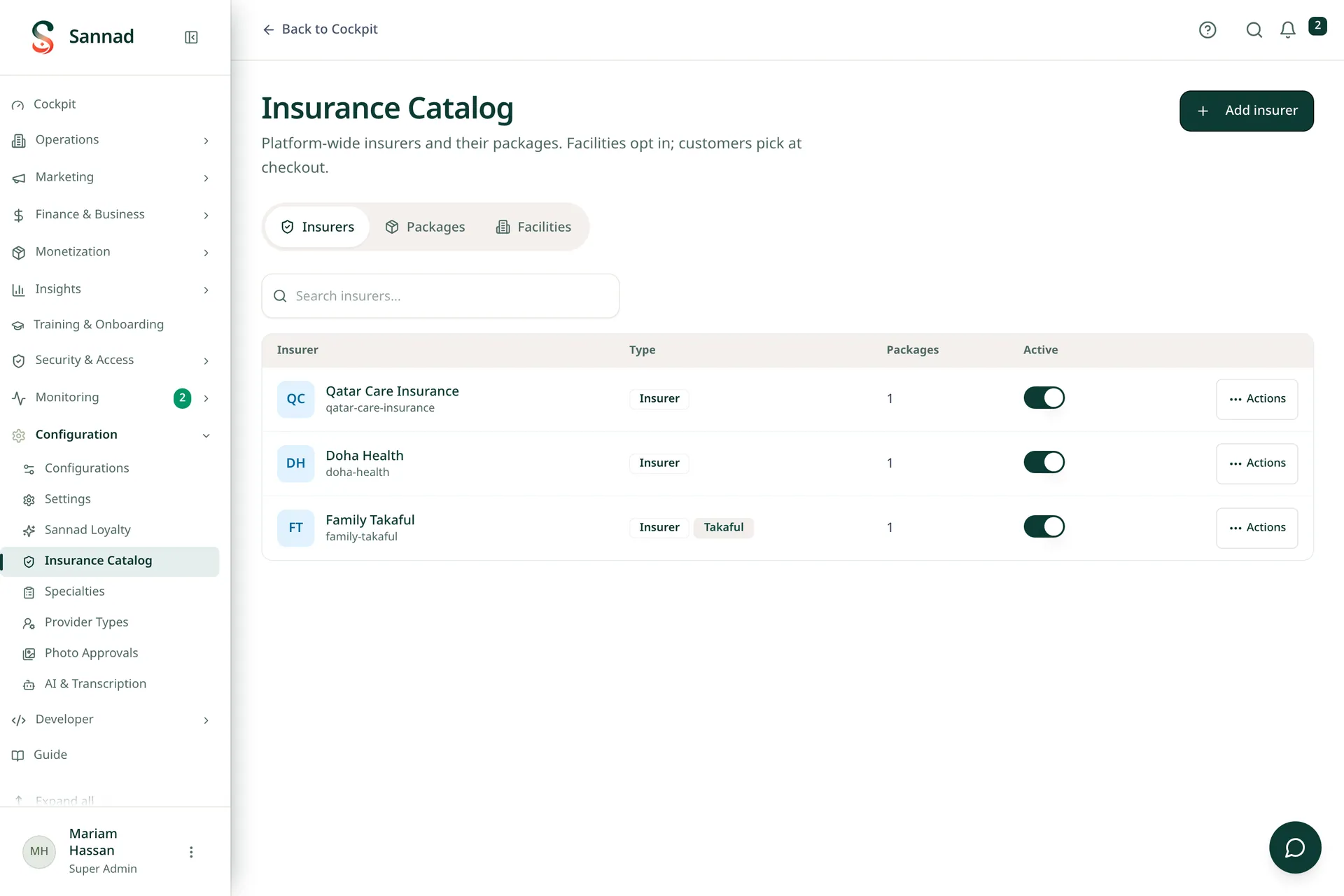The width and height of the screenshot is (1344, 896).
Task: Click the DH insurer avatar
Action: coord(295,463)
